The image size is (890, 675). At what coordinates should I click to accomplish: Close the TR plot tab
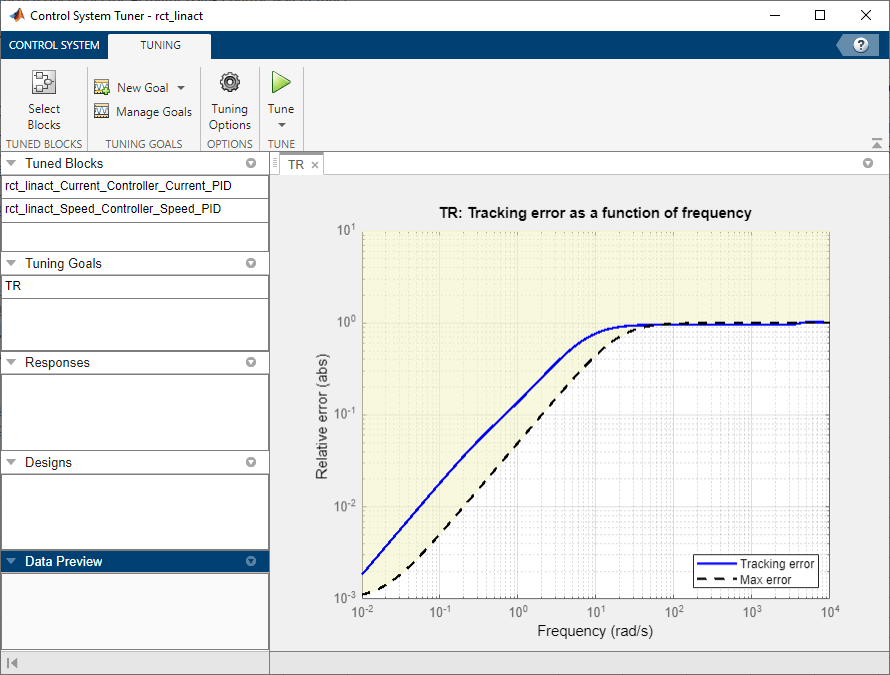tap(315, 165)
